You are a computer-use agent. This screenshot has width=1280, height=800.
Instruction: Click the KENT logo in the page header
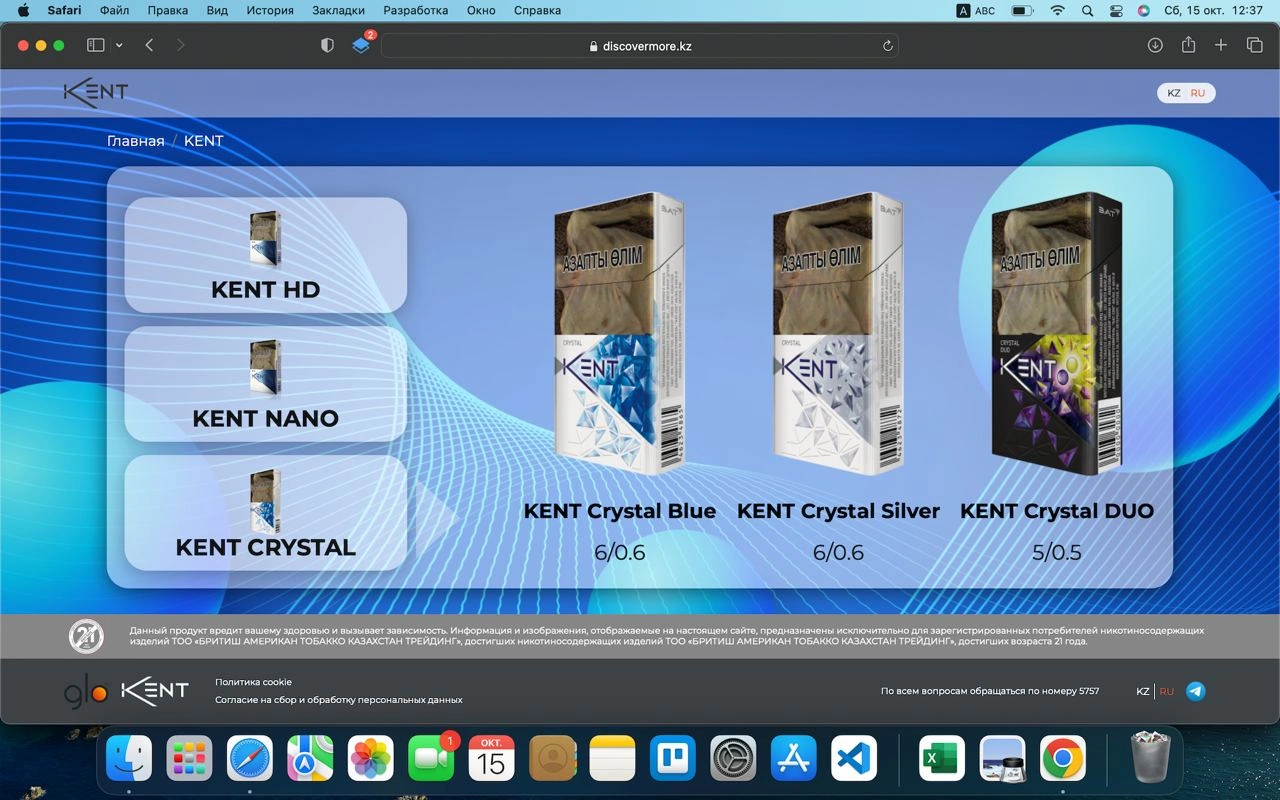(96, 93)
